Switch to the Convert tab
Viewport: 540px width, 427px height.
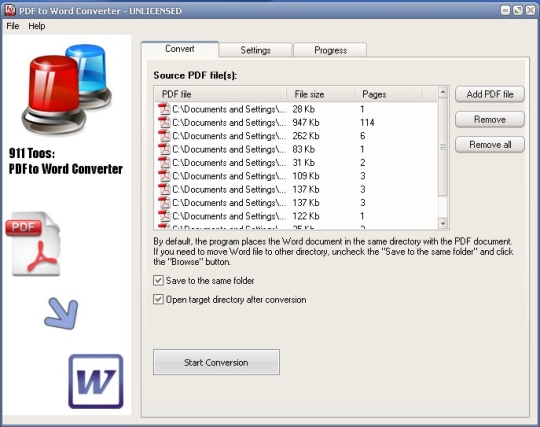(180, 49)
